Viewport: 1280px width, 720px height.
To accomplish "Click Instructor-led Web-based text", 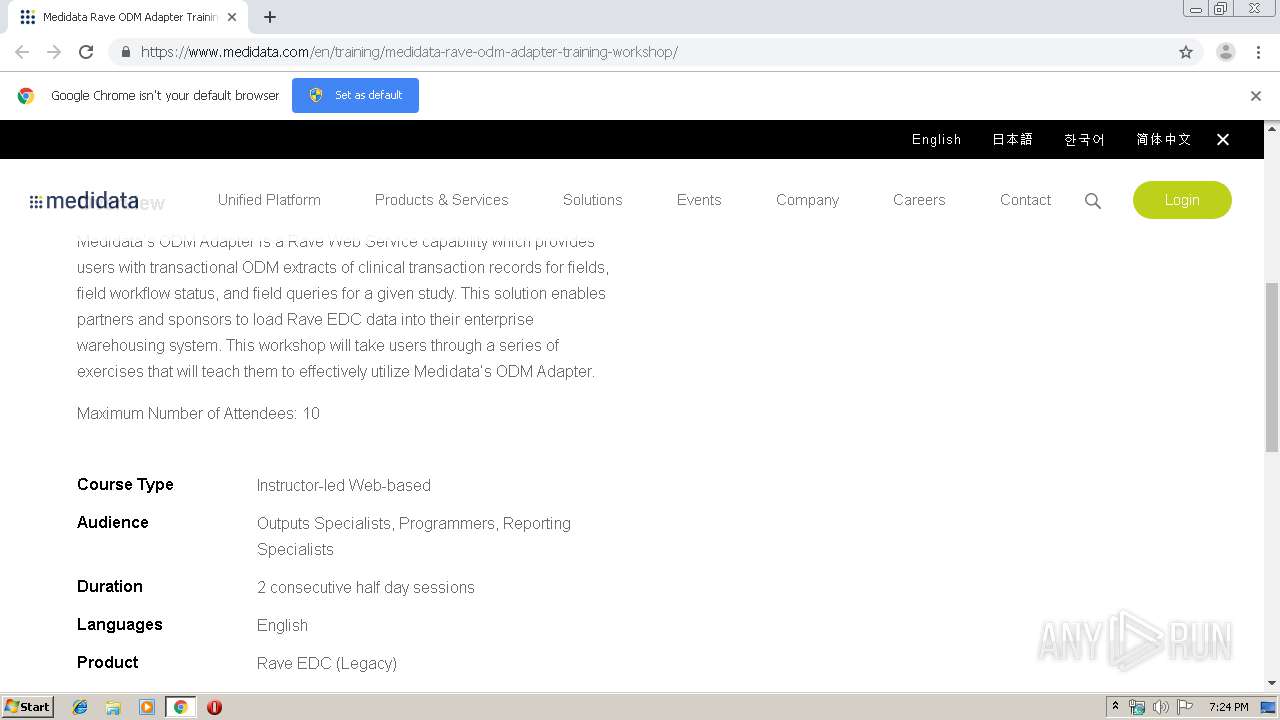I will point(344,485).
